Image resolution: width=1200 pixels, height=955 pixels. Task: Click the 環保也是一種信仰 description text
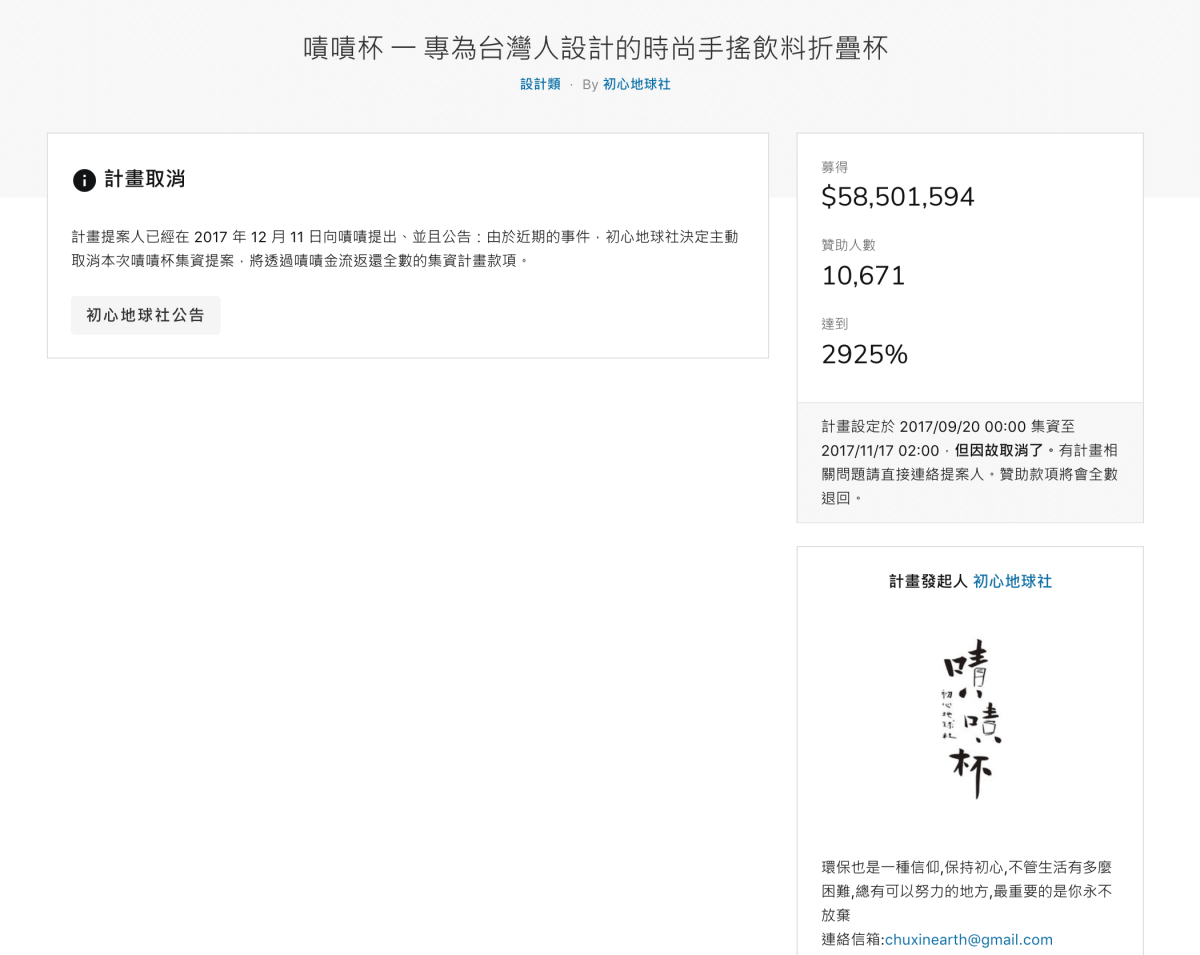(966, 890)
